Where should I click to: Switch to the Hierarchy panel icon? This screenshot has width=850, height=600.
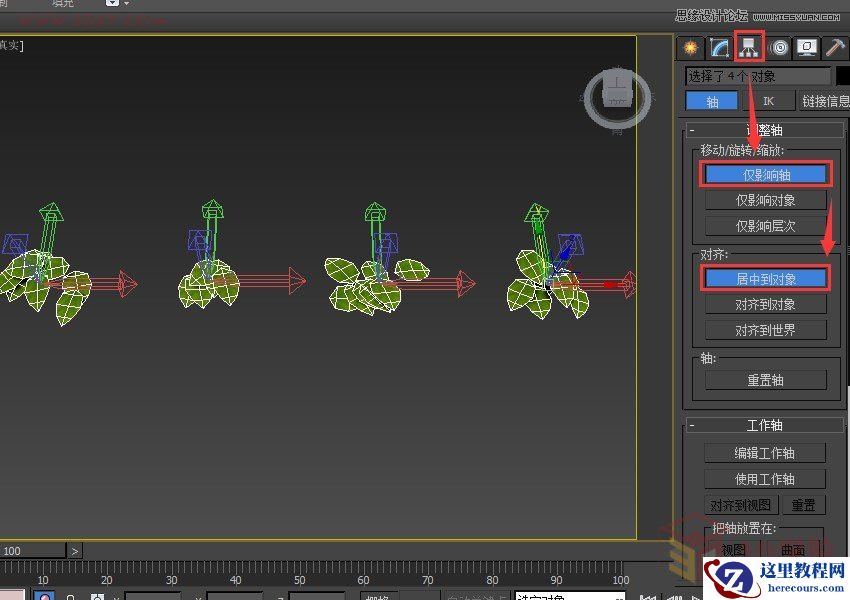(x=749, y=47)
